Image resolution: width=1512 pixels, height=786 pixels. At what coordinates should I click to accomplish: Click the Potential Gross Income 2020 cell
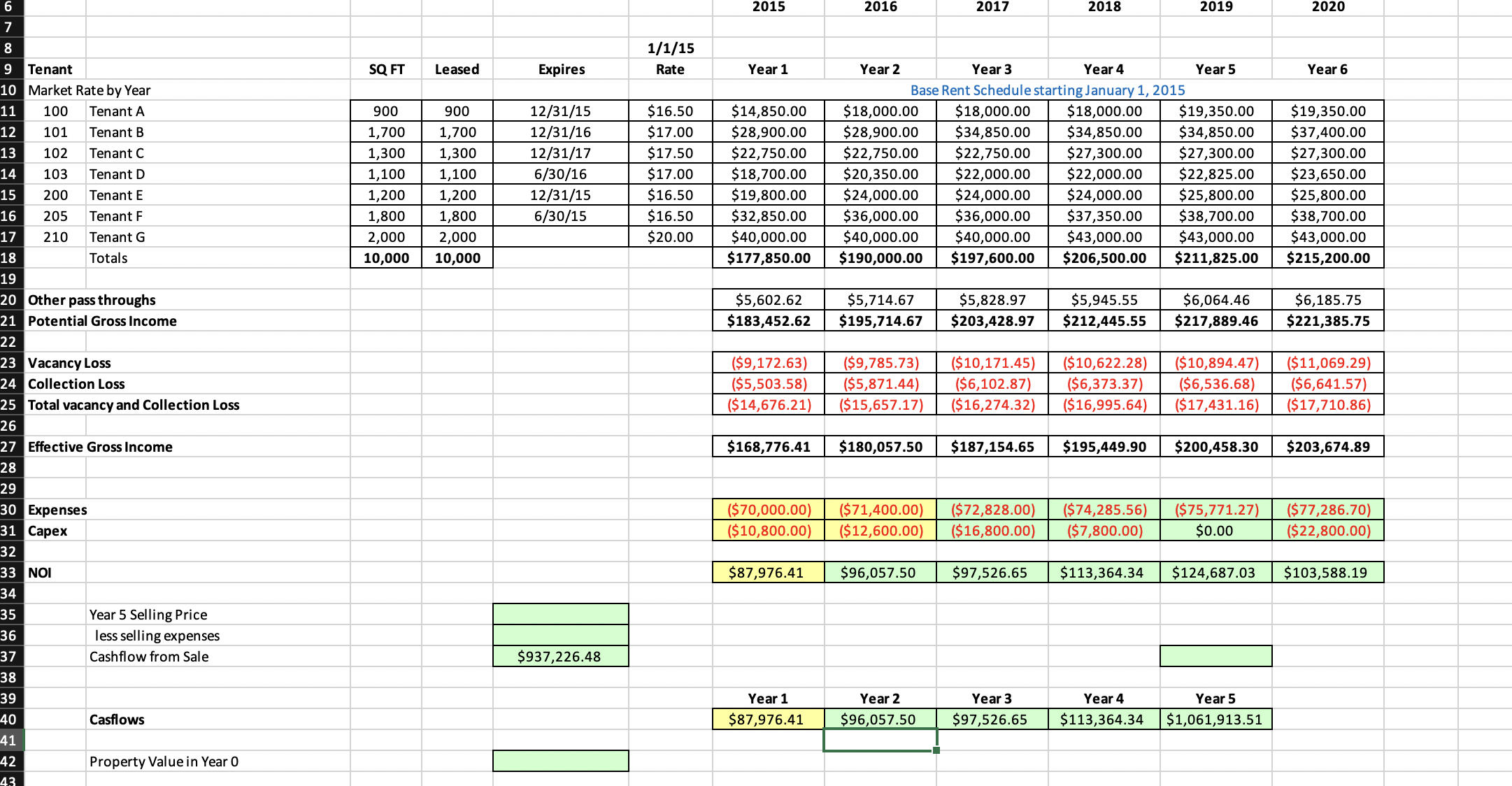(x=1327, y=321)
